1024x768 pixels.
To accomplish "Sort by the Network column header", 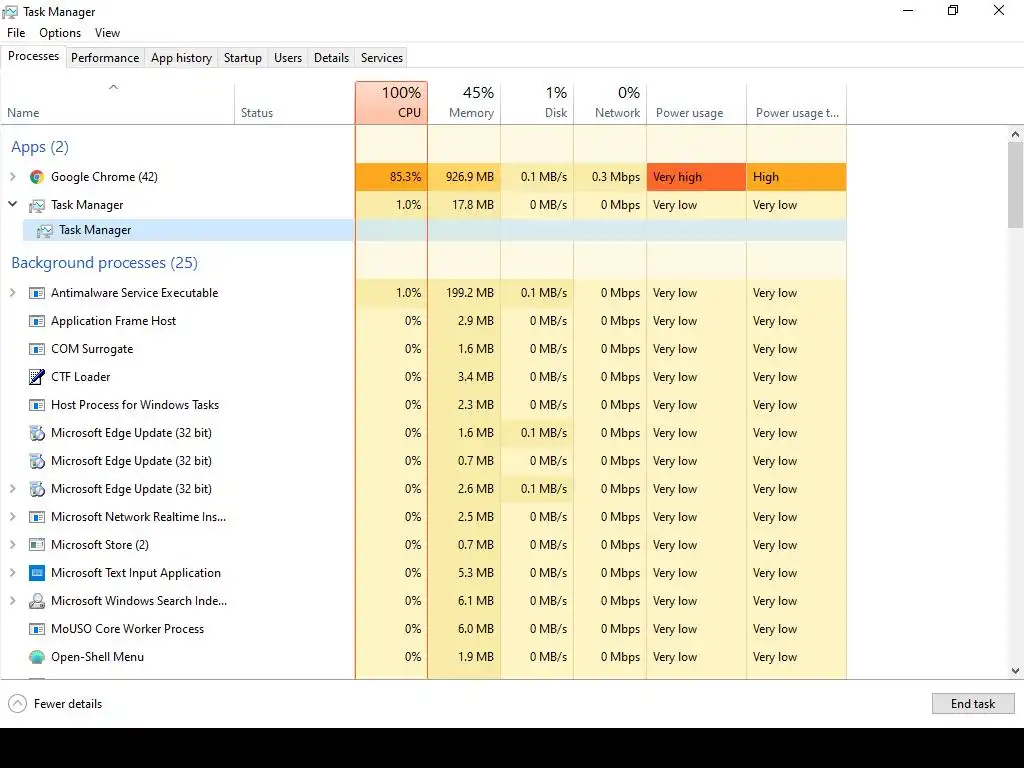I will pyautogui.click(x=610, y=103).
